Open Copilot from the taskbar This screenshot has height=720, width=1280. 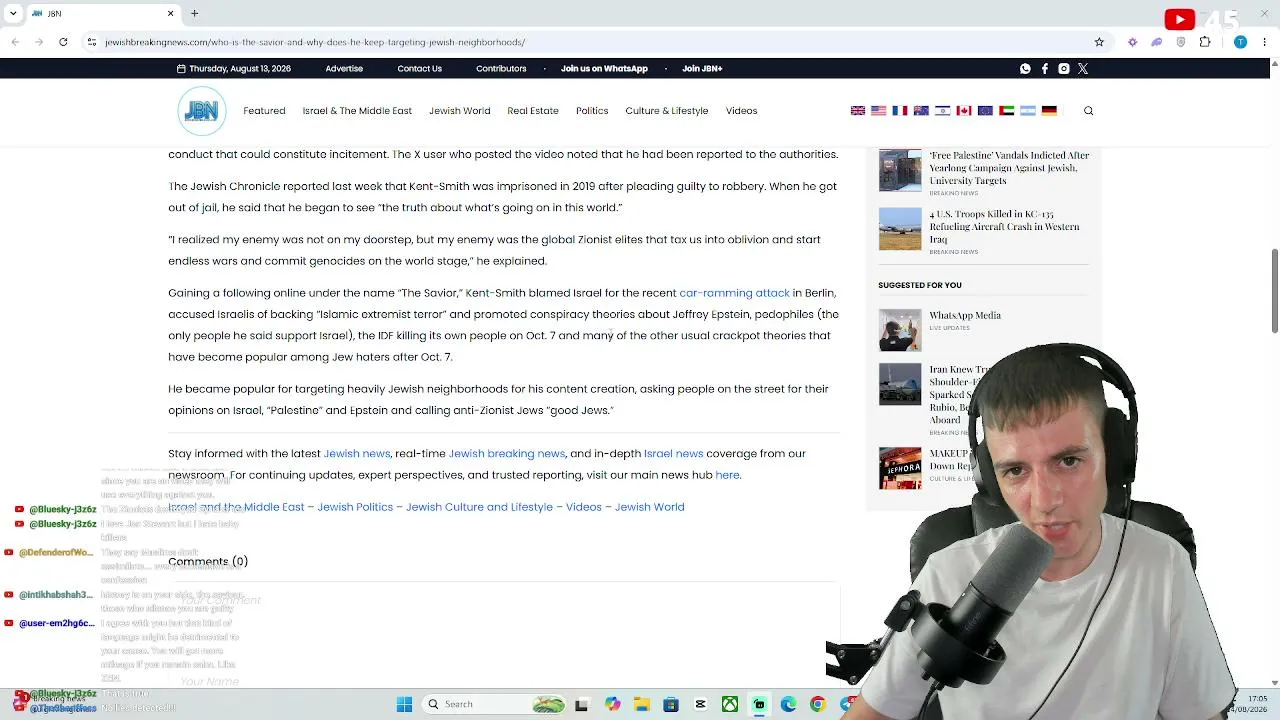[612, 704]
